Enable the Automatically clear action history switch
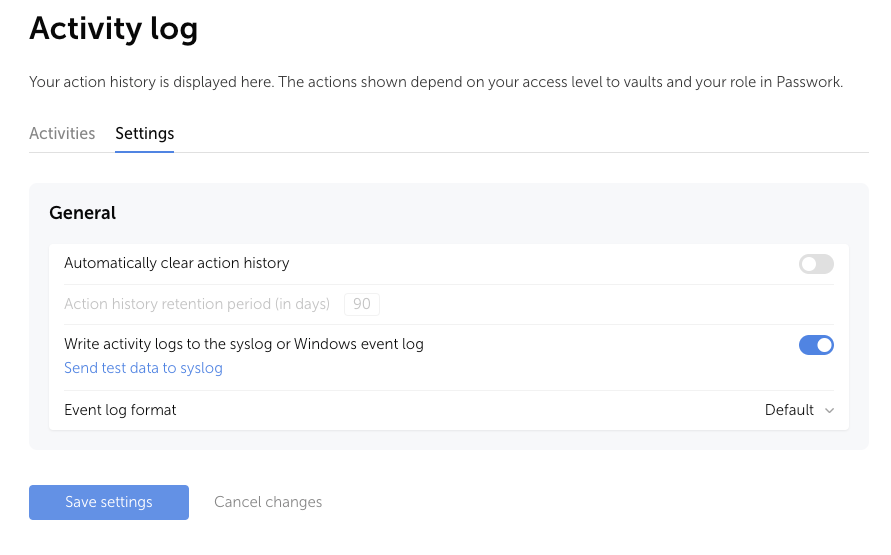Screen dimensions: 891x555 pos(815,264)
